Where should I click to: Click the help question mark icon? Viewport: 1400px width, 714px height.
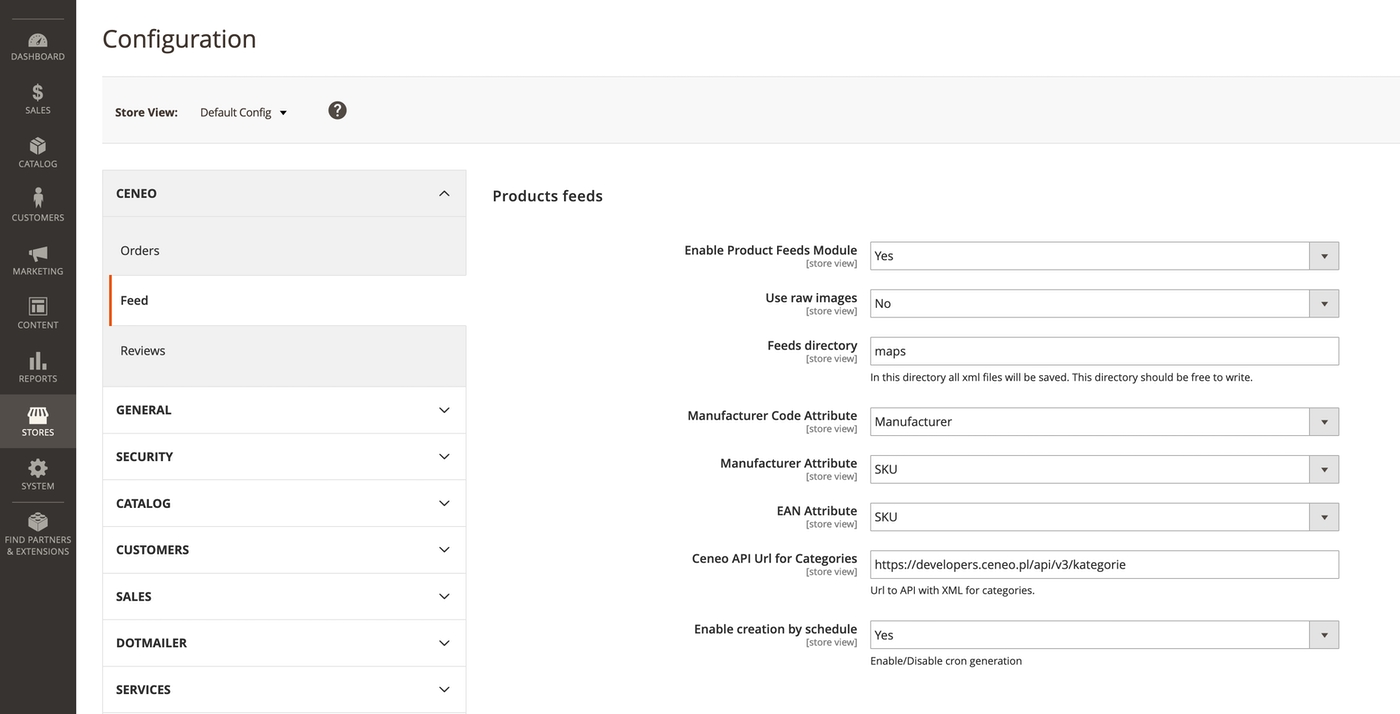pyautogui.click(x=337, y=110)
